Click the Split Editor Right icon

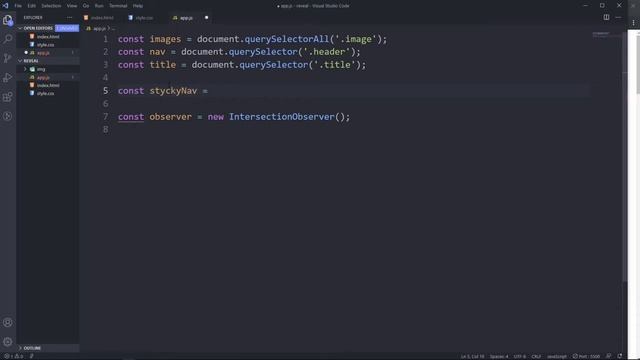coord(606,18)
